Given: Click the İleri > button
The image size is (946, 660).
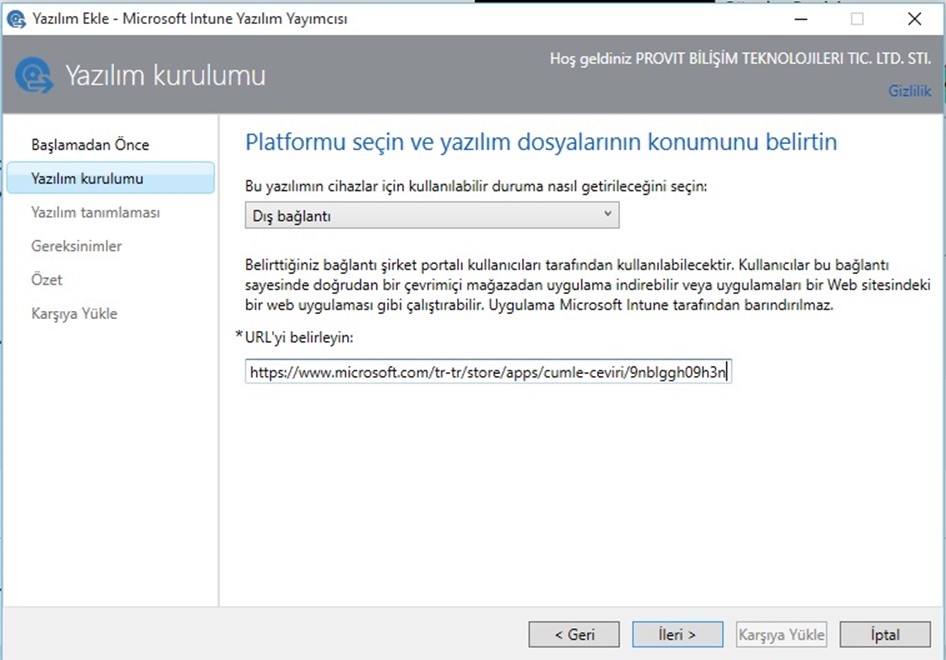Looking at the screenshot, I should (678, 635).
